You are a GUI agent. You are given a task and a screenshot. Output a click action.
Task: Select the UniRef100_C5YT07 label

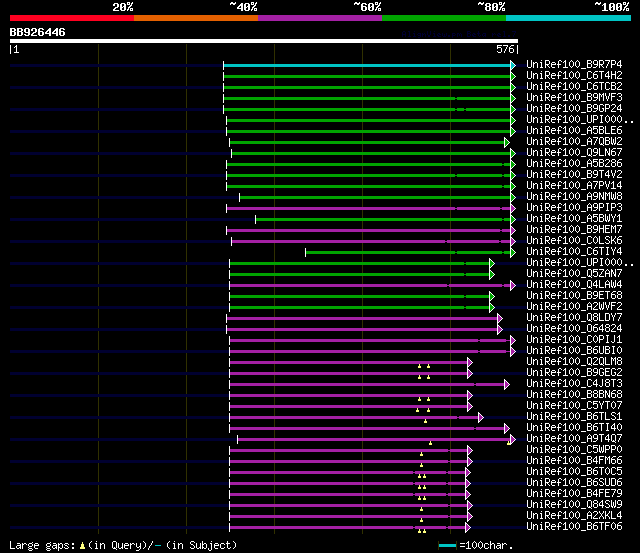click(574, 406)
